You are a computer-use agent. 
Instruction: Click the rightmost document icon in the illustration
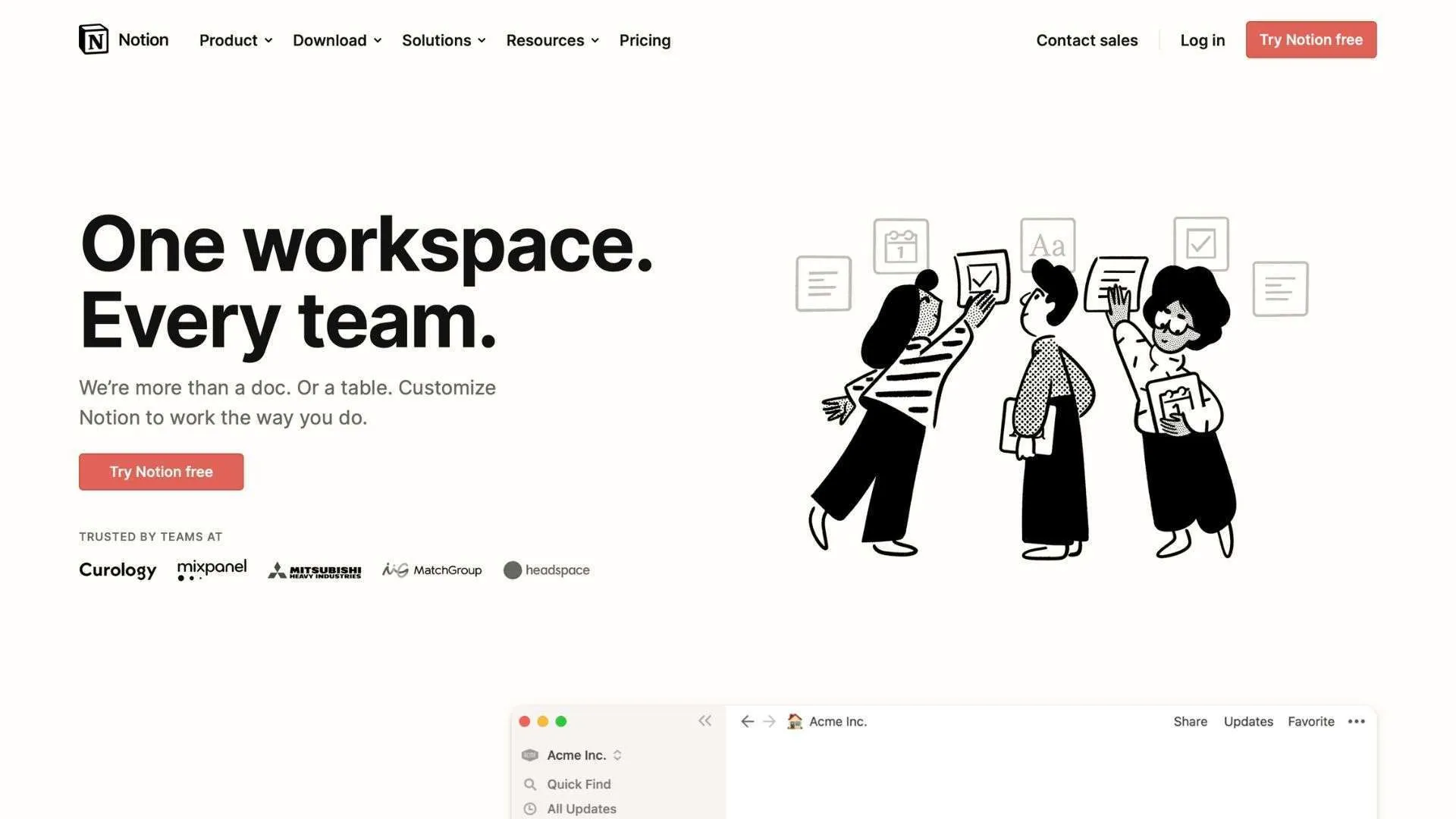tap(1280, 289)
